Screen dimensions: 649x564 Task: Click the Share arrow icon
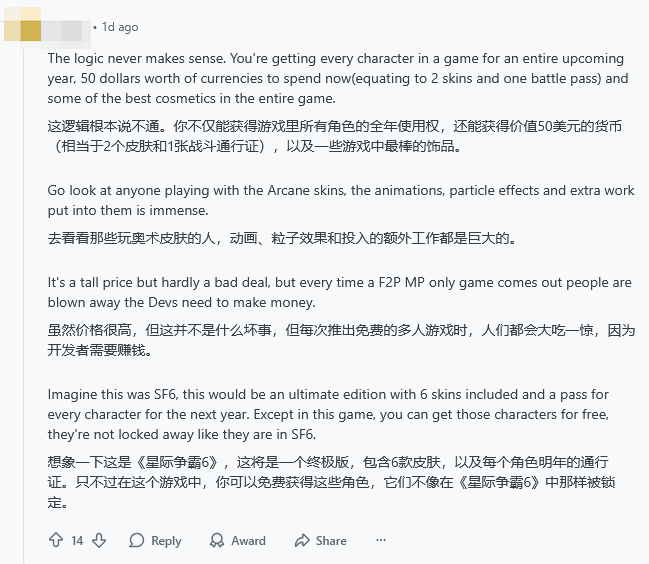pos(302,540)
